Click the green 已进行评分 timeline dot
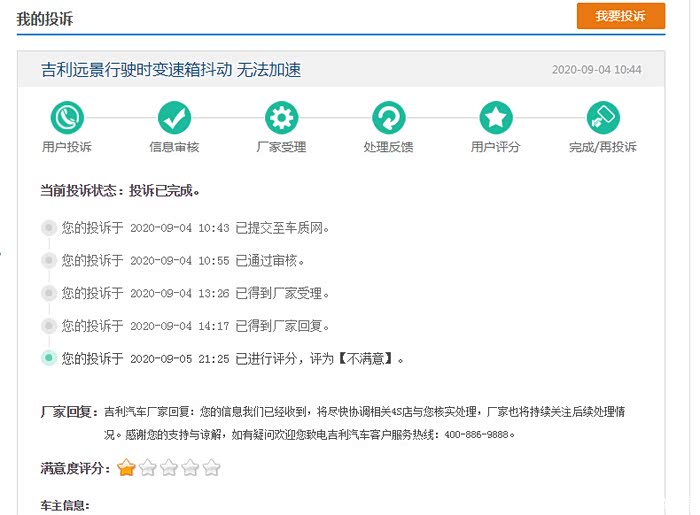700x515 pixels. point(48,358)
